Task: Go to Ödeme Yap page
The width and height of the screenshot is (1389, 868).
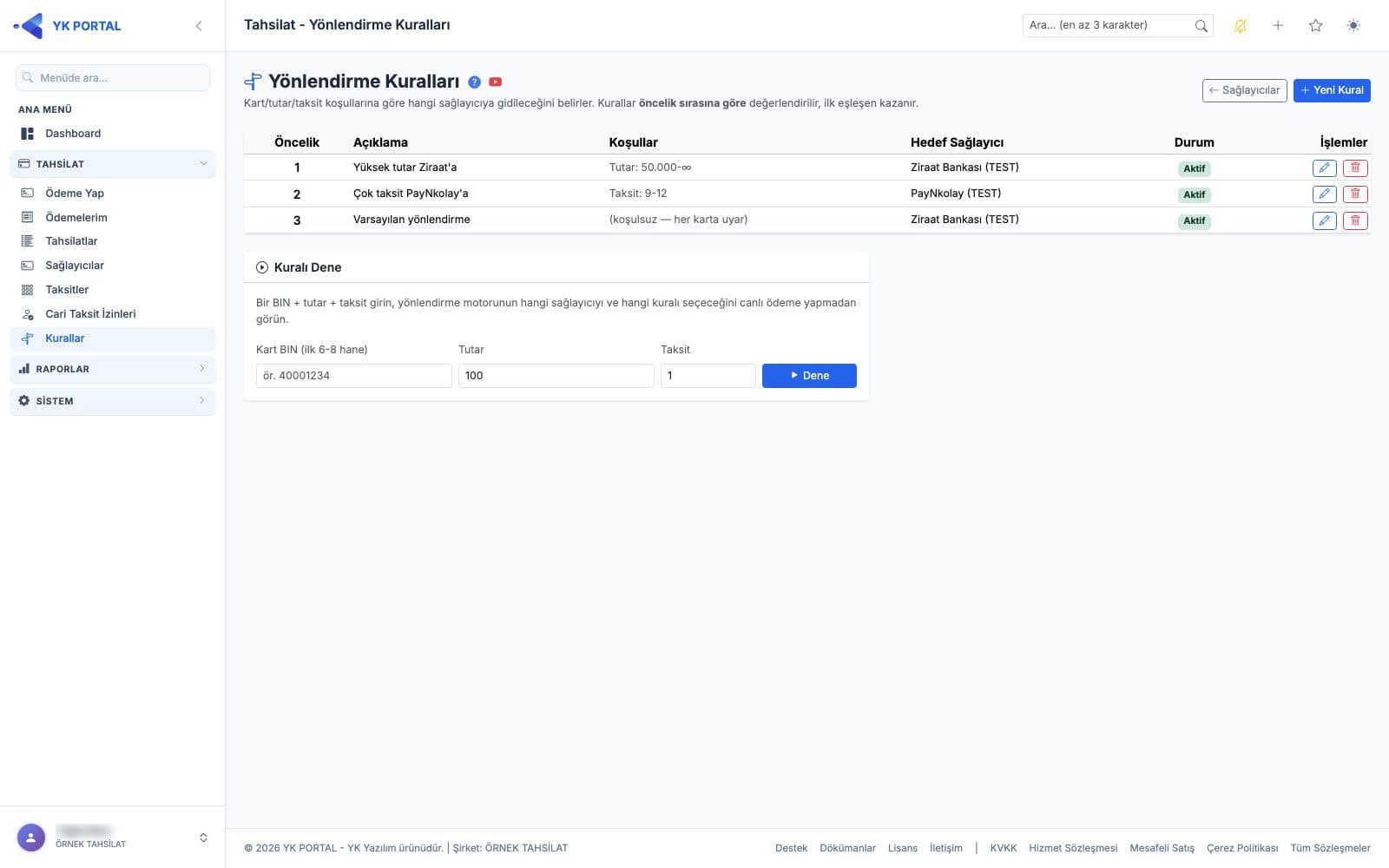Action: coord(113,193)
